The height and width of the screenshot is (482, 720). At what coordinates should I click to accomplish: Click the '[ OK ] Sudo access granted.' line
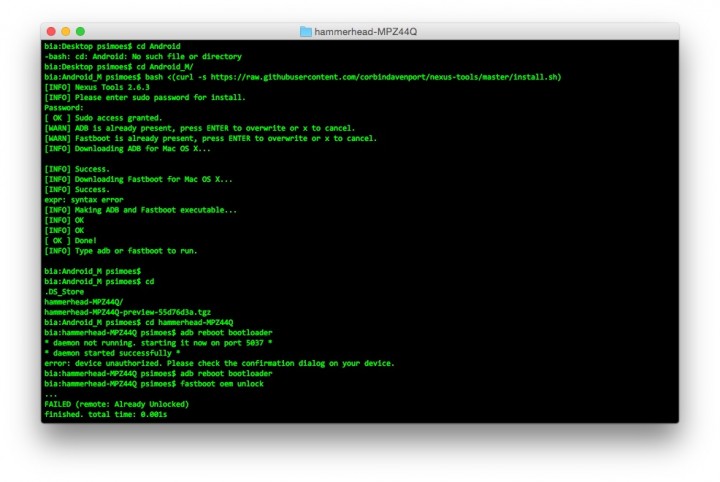(103, 118)
